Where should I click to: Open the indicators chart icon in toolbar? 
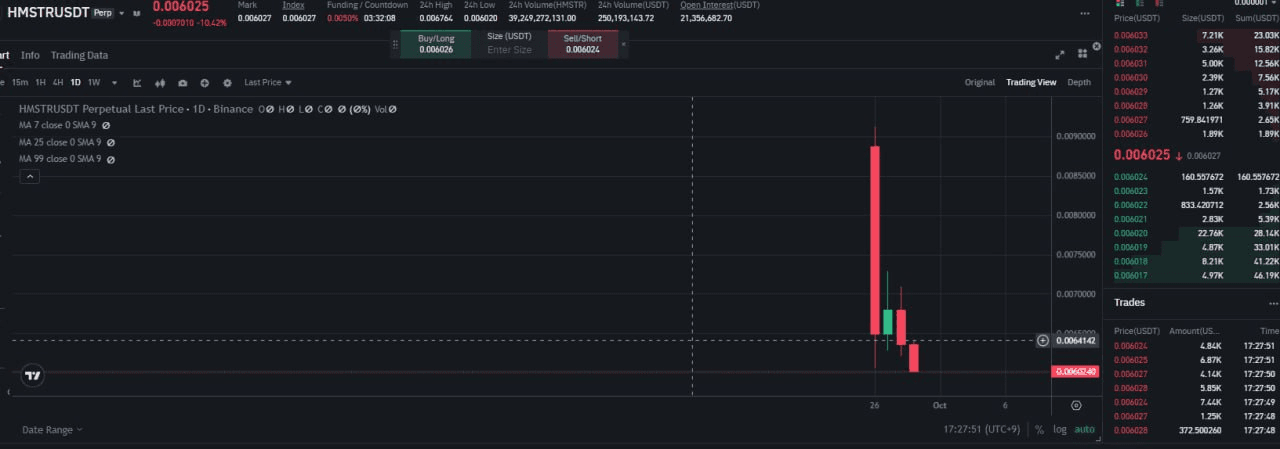[137, 82]
